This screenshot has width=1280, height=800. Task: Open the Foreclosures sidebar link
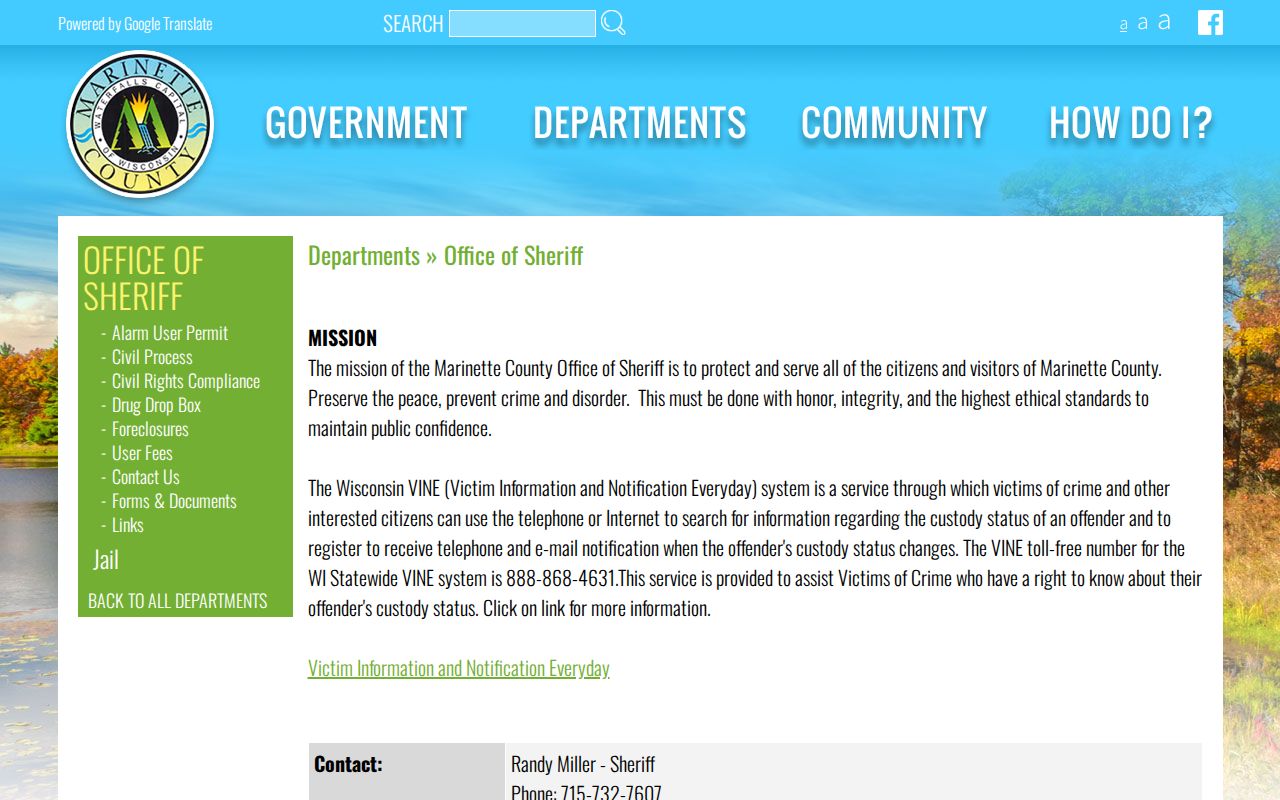(150, 429)
